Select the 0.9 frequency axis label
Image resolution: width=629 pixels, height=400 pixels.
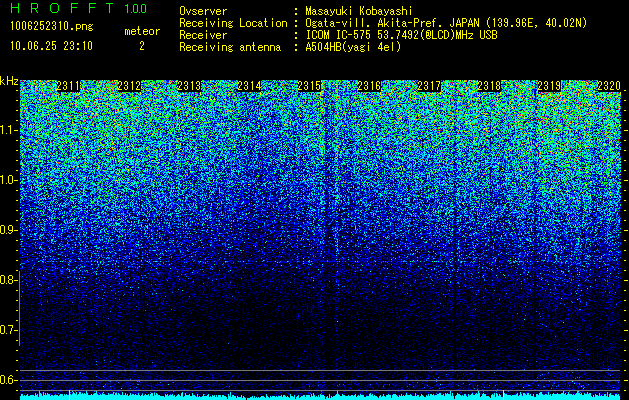pyautogui.click(x=8, y=230)
